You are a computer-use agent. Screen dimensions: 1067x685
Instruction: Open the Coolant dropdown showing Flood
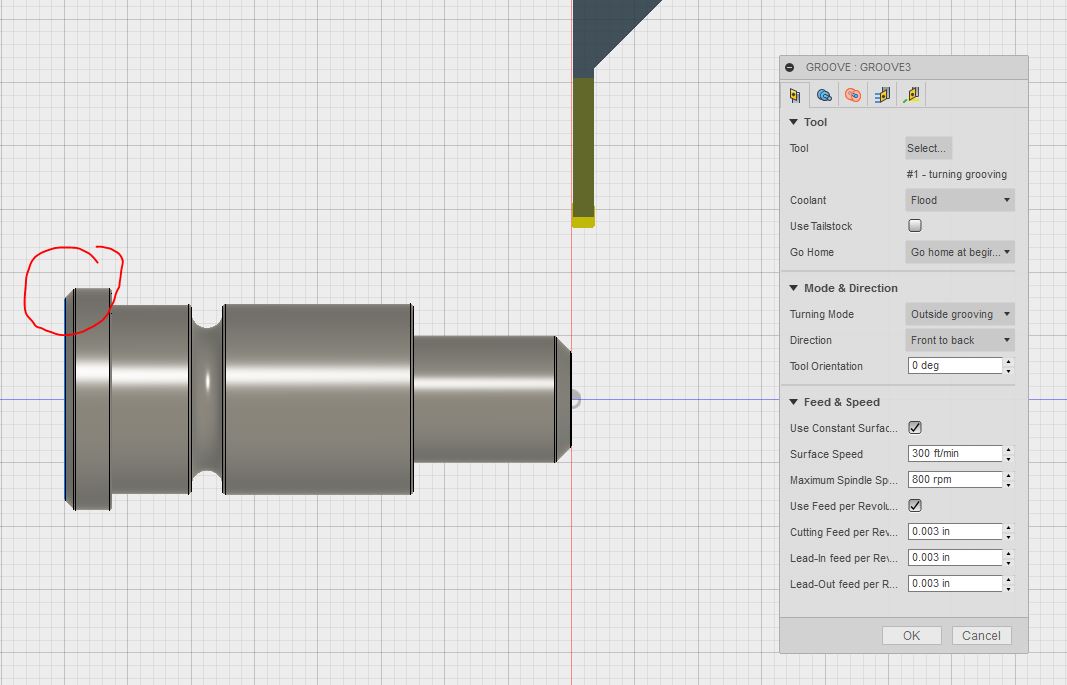[x=958, y=200]
